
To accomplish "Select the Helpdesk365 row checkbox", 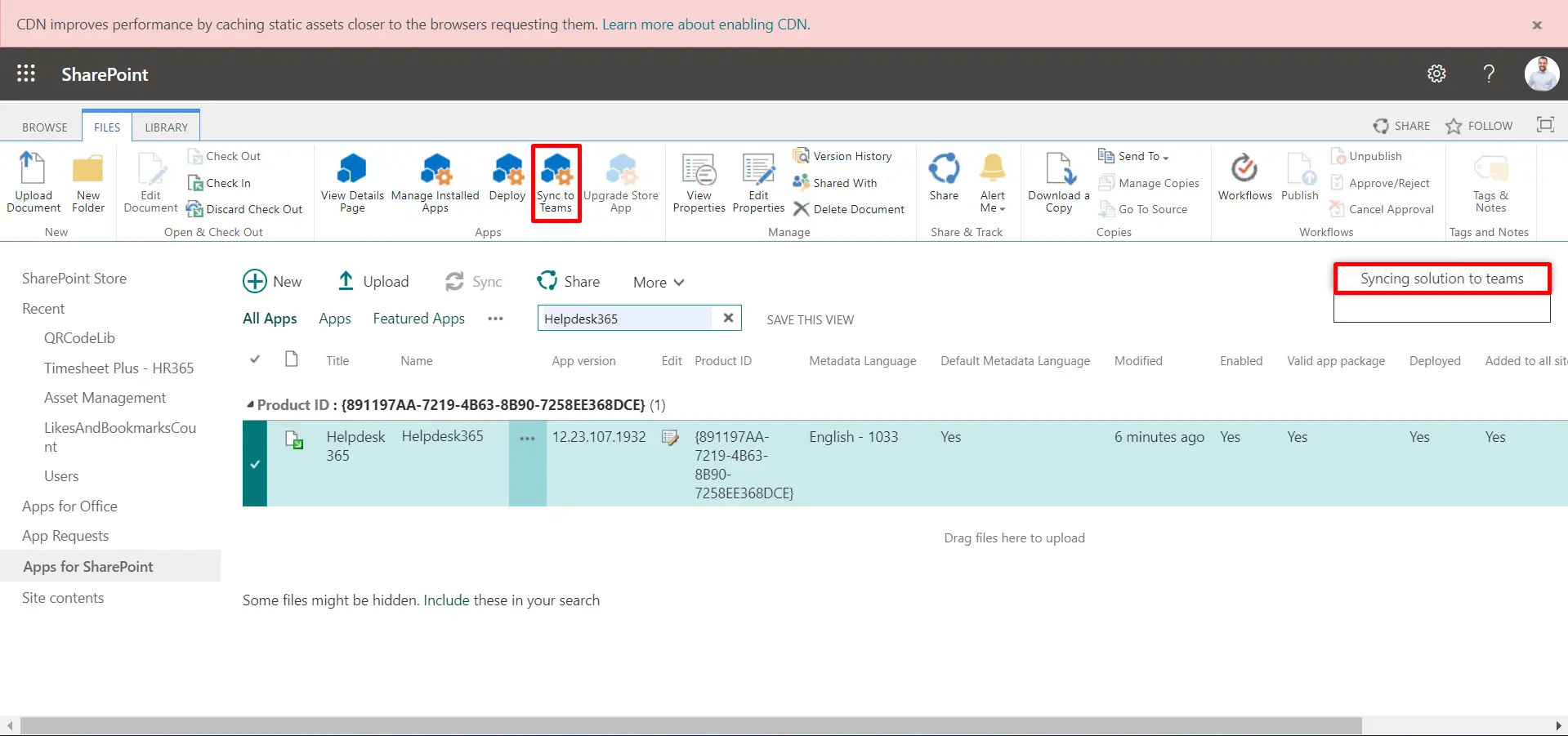I will (x=255, y=463).
